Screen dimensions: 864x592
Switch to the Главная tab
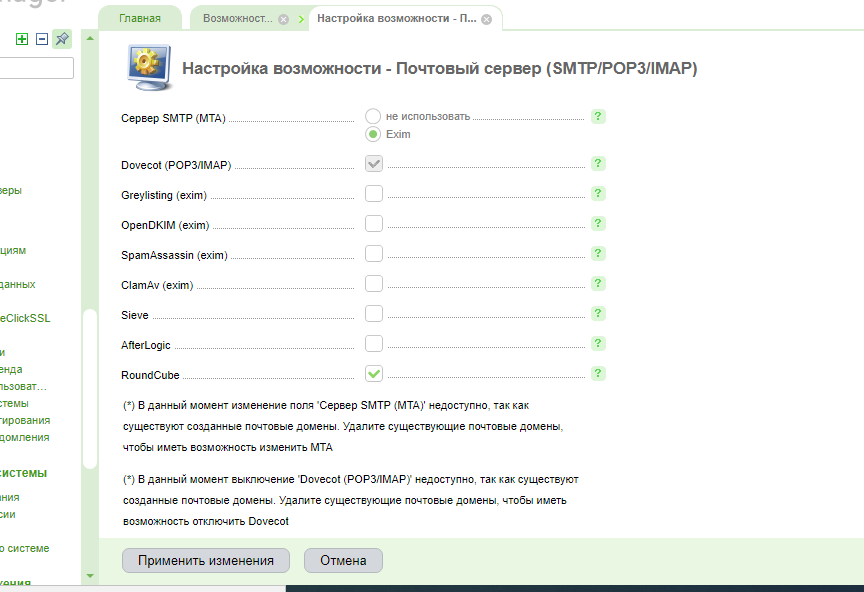[140, 19]
